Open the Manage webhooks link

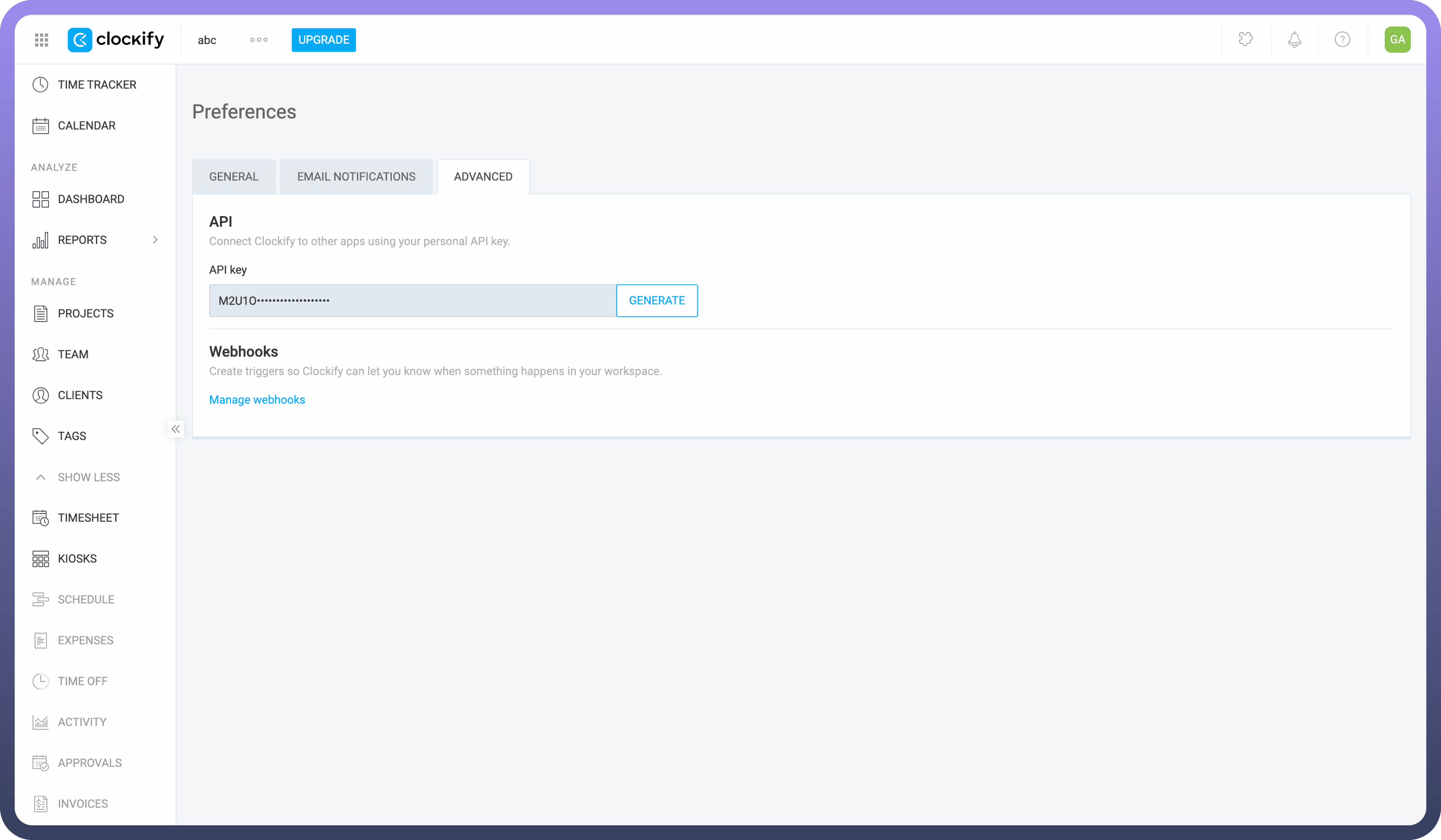(x=257, y=399)
